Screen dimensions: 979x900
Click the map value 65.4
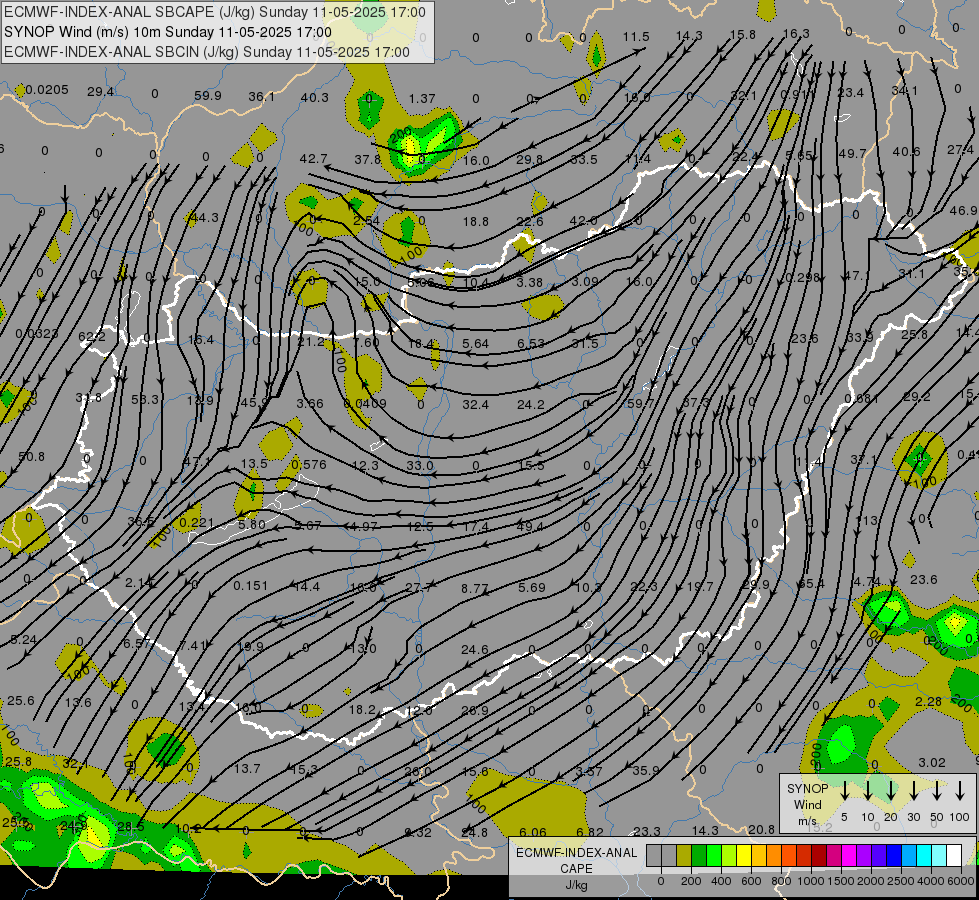(x=812, y=584)
